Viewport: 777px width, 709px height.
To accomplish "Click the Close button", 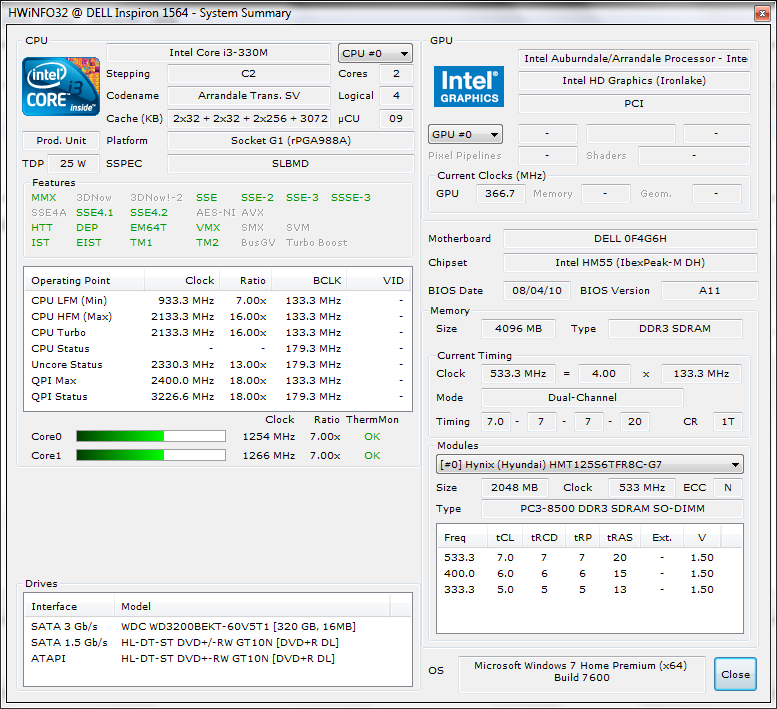I will pos(735,674).
